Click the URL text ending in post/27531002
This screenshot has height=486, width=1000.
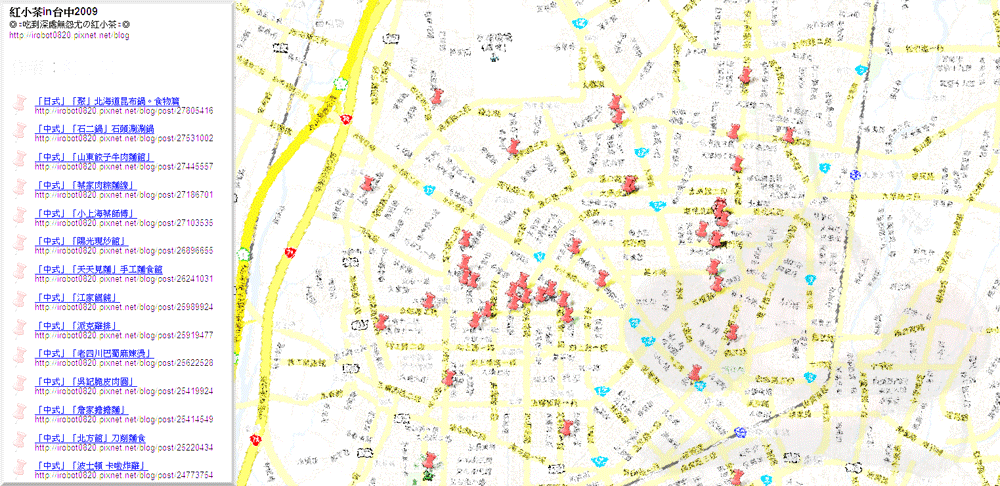click(x=124, y=139)
